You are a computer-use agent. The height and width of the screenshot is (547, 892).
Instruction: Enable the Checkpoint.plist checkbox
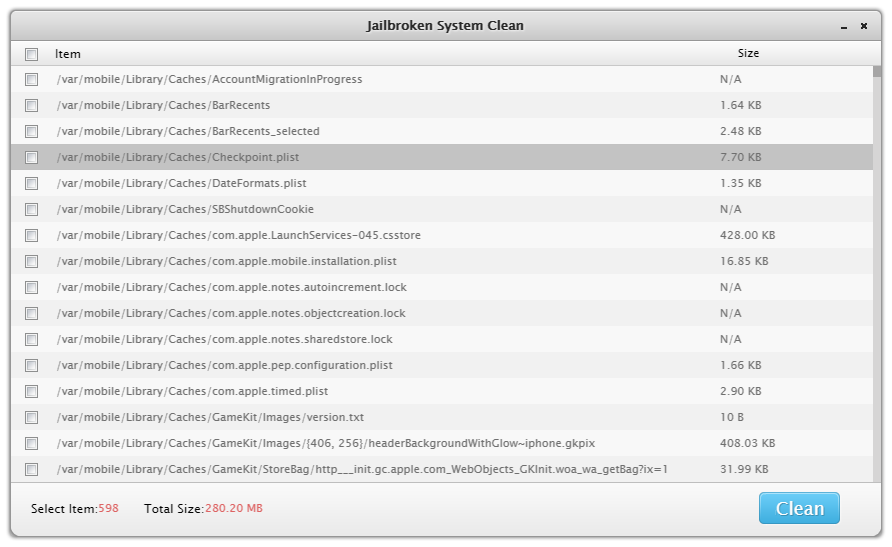(x=31, y=157)
